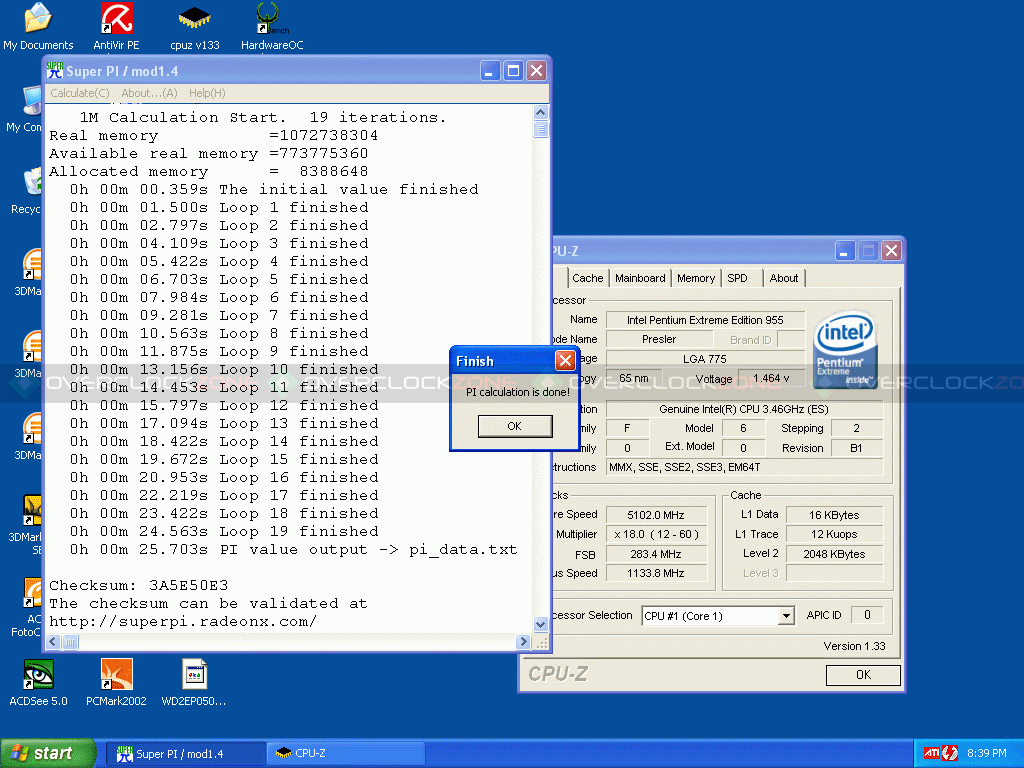Open the Start menu

pyautogui.click(x=47, y=753)
